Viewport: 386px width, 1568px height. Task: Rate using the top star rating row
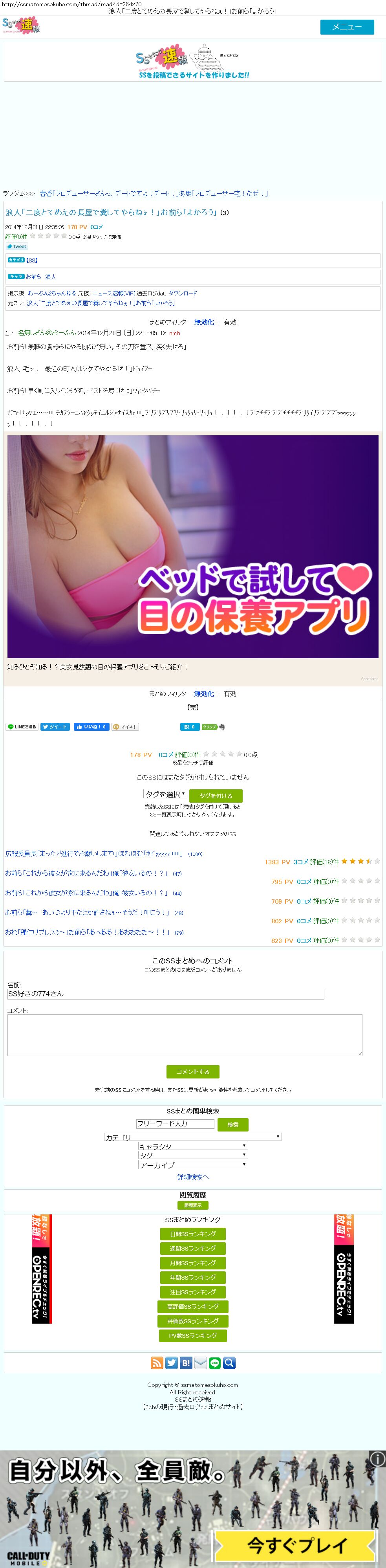[48, 236]
